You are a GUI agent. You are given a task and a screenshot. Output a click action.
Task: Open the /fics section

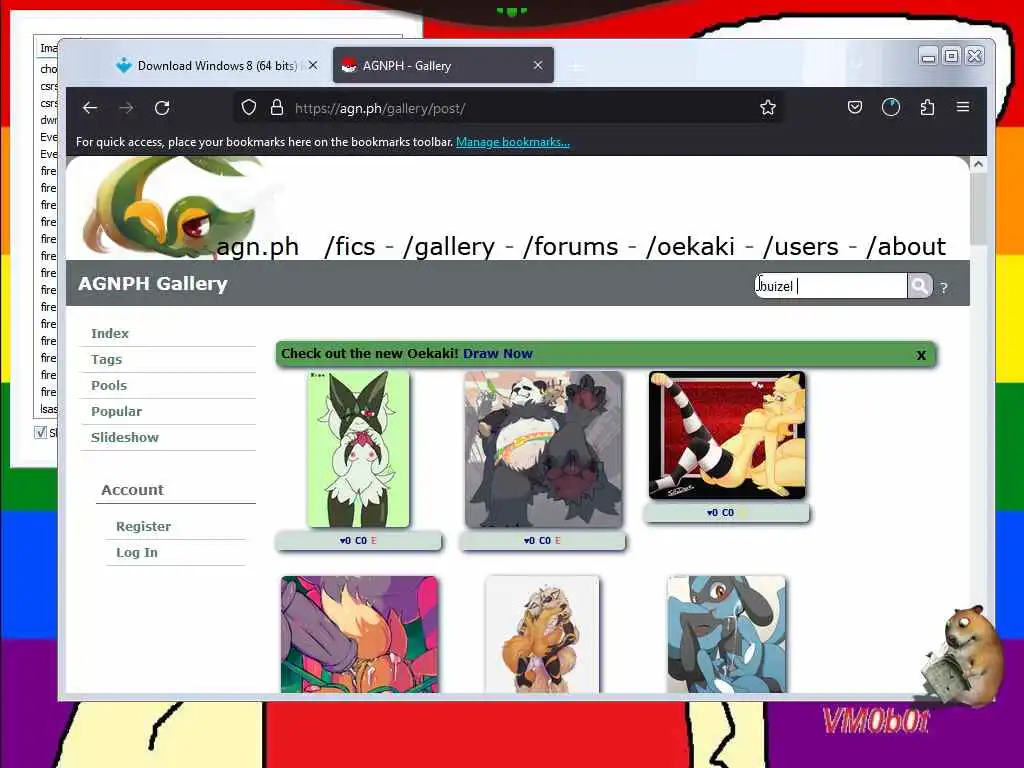point(349,247)
